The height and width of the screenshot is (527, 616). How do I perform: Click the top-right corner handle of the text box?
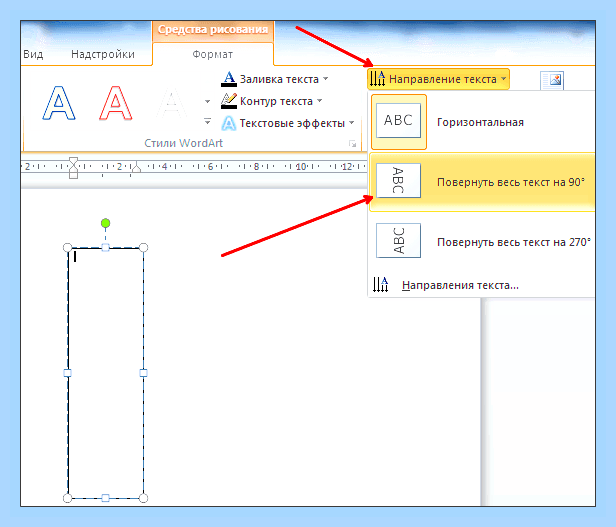[143, 248]
